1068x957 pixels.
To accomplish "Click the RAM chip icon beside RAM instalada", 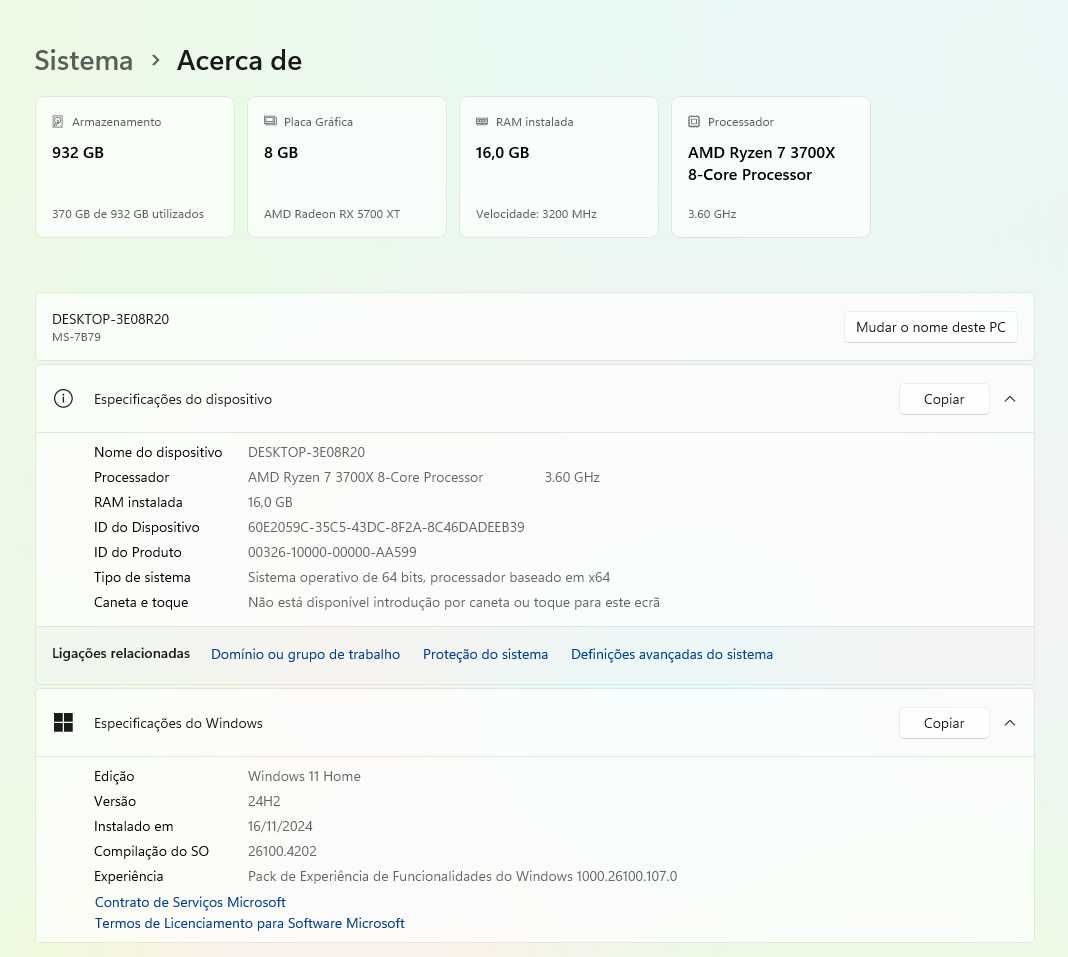I will pos(482,121).
